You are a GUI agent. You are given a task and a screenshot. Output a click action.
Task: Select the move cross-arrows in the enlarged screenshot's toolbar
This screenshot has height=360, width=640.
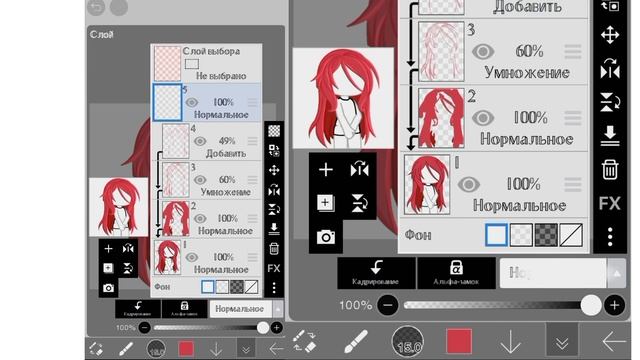[x=610, y=35]
